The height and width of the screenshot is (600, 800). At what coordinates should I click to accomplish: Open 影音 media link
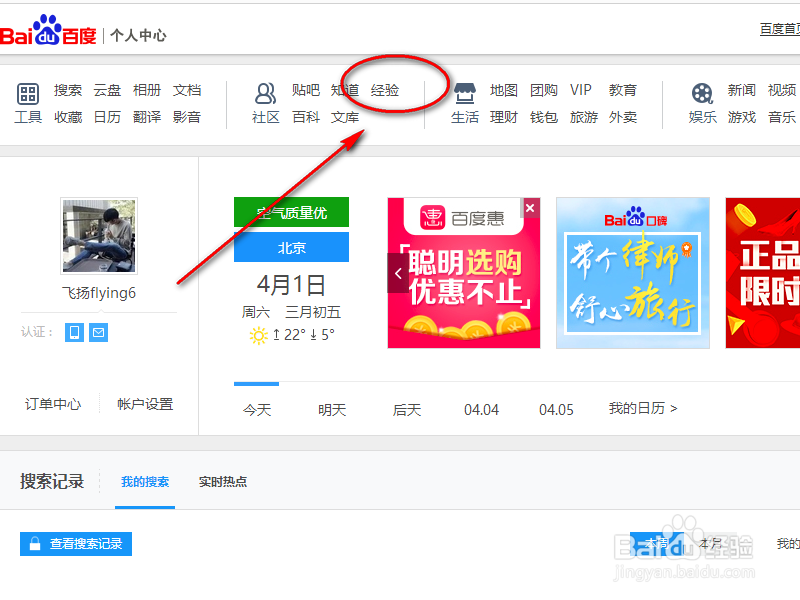(187, 117)
